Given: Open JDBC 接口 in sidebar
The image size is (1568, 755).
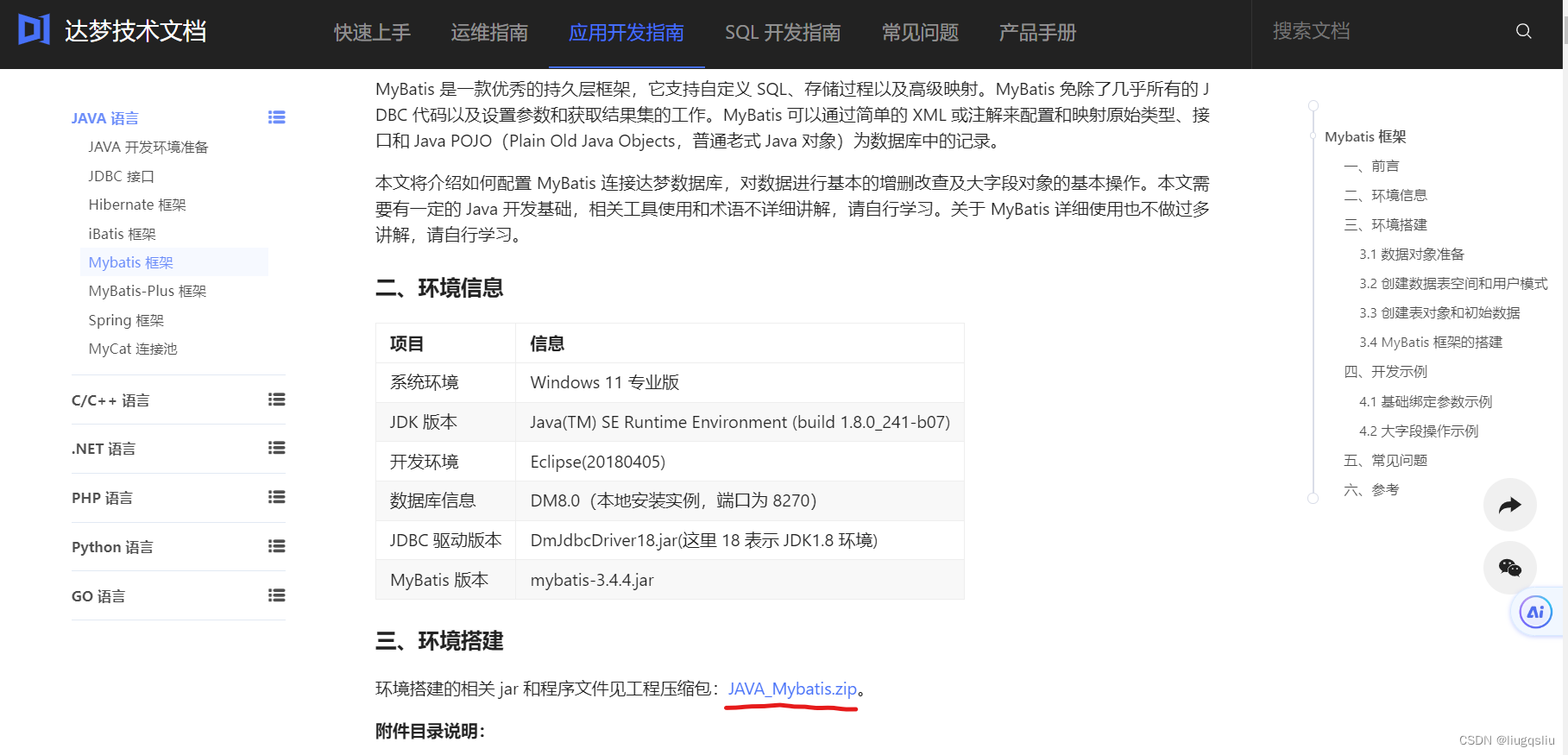Looking at the screenshot, I should tap(121, 176).
